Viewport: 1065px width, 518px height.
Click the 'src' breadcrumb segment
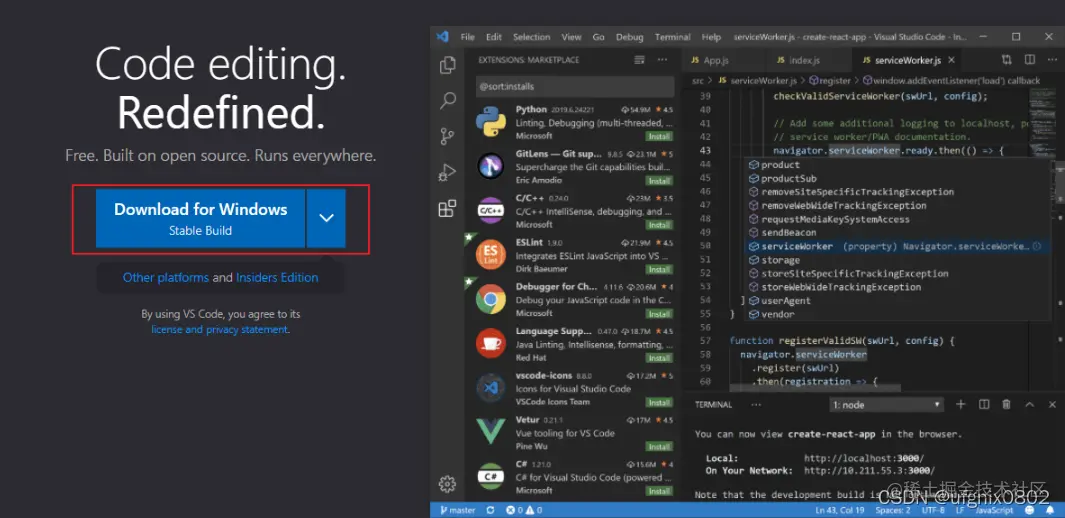(x=698, y=80)
